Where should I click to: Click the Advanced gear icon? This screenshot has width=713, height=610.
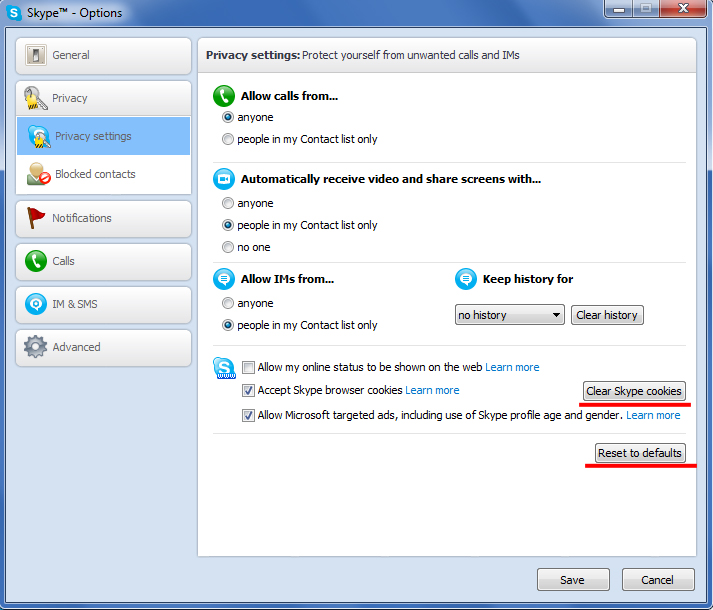[36, 347]
